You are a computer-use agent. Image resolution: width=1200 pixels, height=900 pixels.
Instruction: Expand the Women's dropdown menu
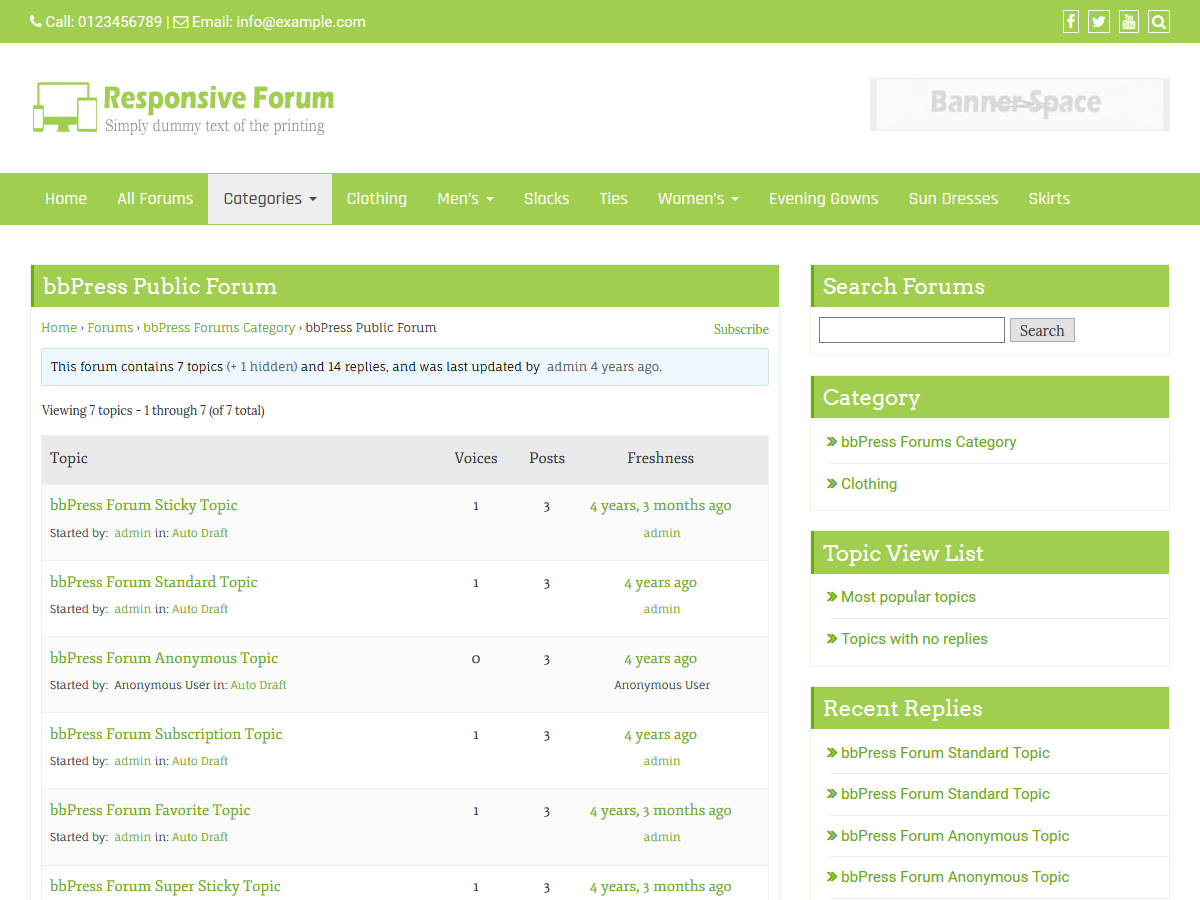[x=698, y=199]
